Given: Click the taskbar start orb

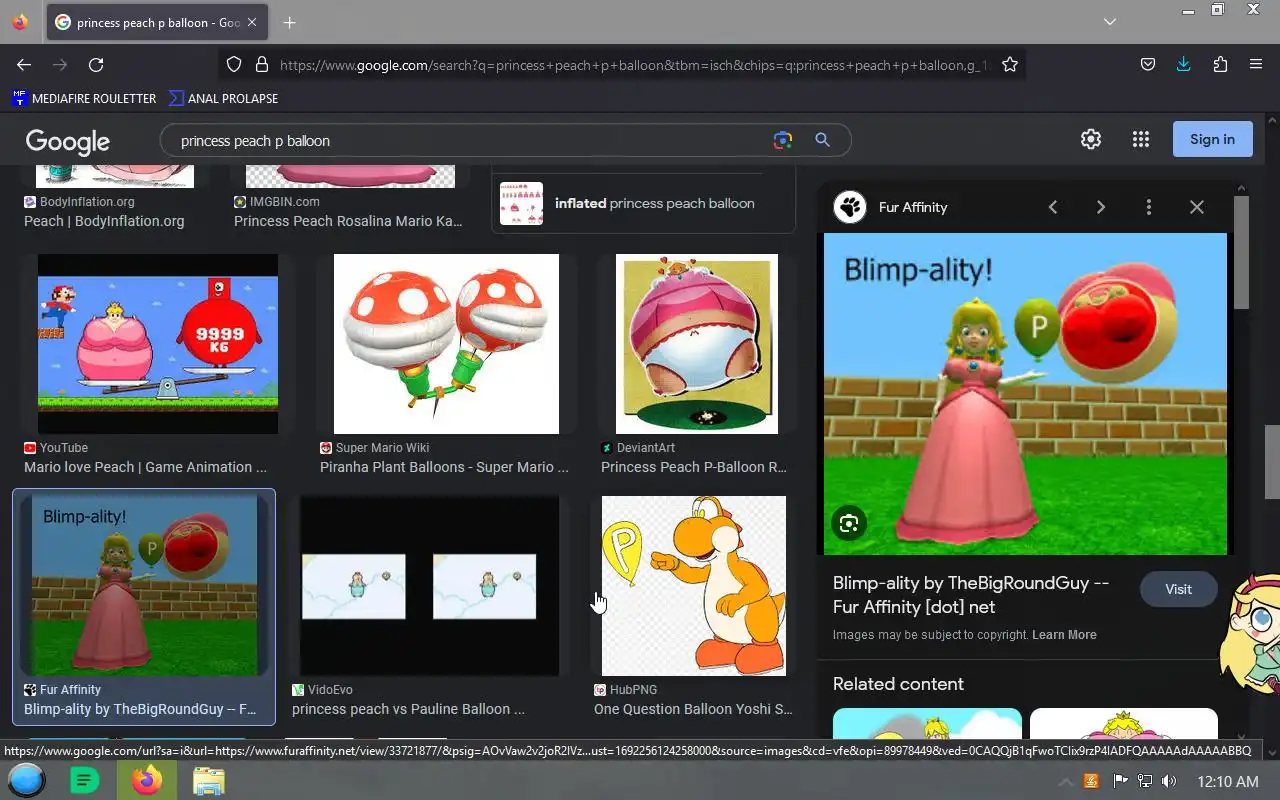Looking at the screenshot, I should point(27,781).
